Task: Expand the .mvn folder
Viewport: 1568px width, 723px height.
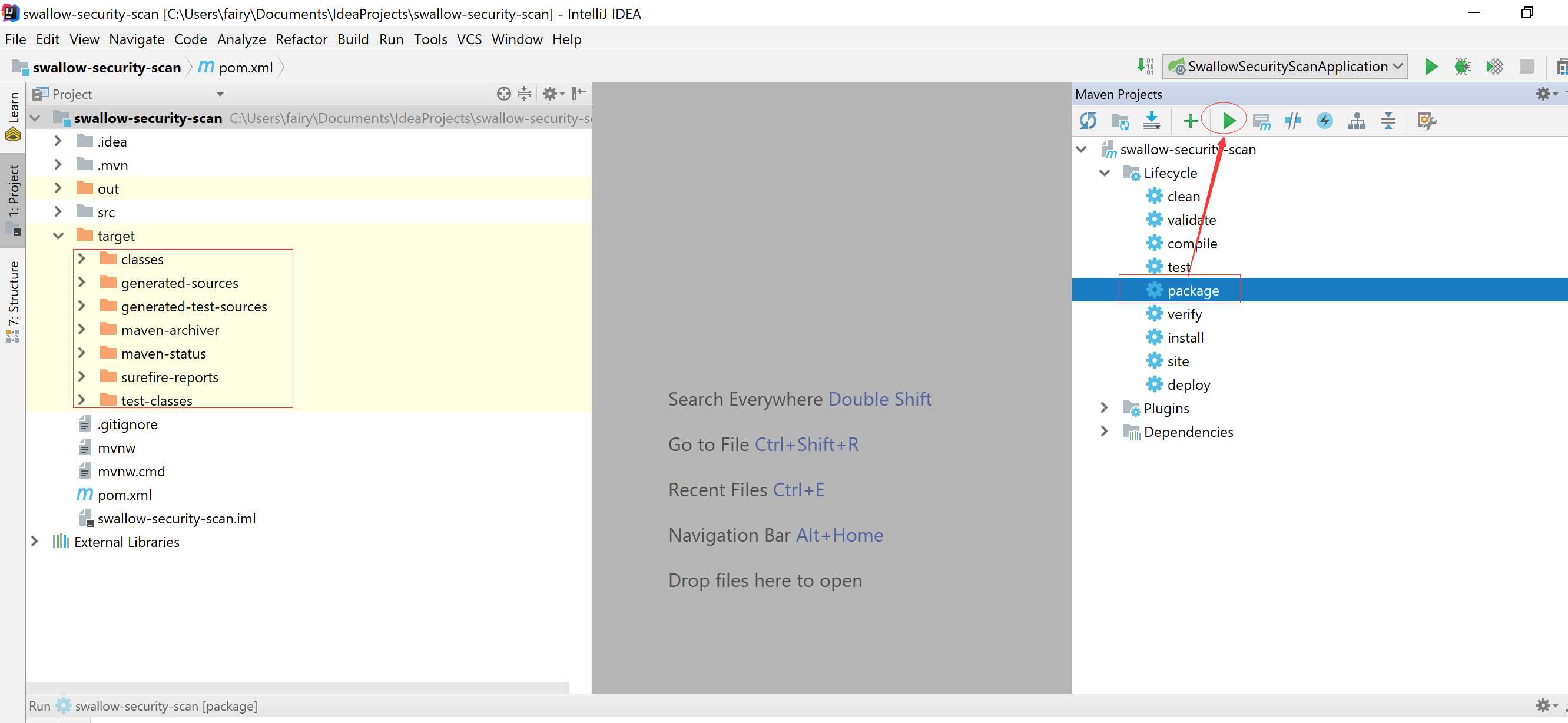Action: [58, 164]
